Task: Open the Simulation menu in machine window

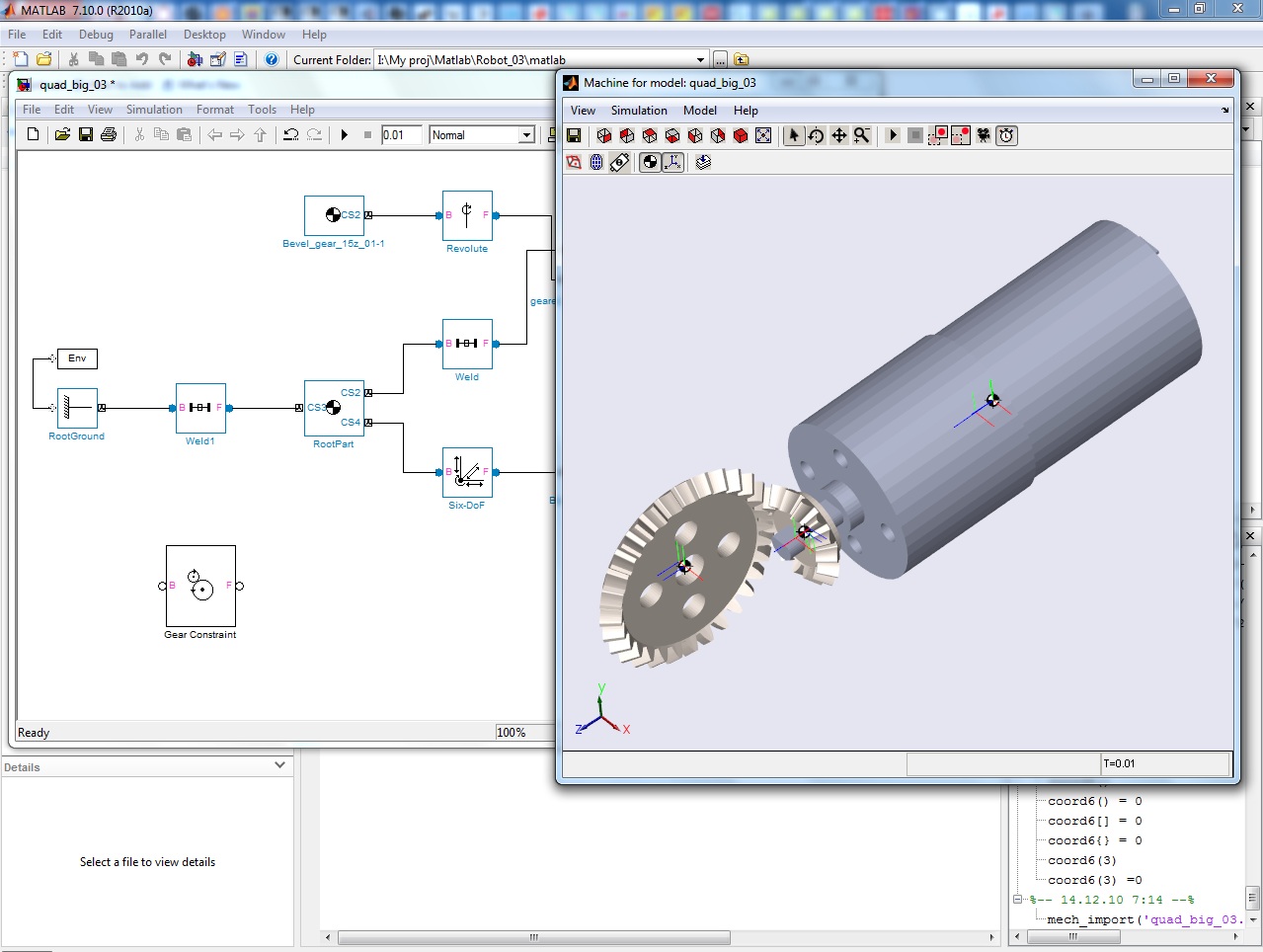Action: (638, 111)
